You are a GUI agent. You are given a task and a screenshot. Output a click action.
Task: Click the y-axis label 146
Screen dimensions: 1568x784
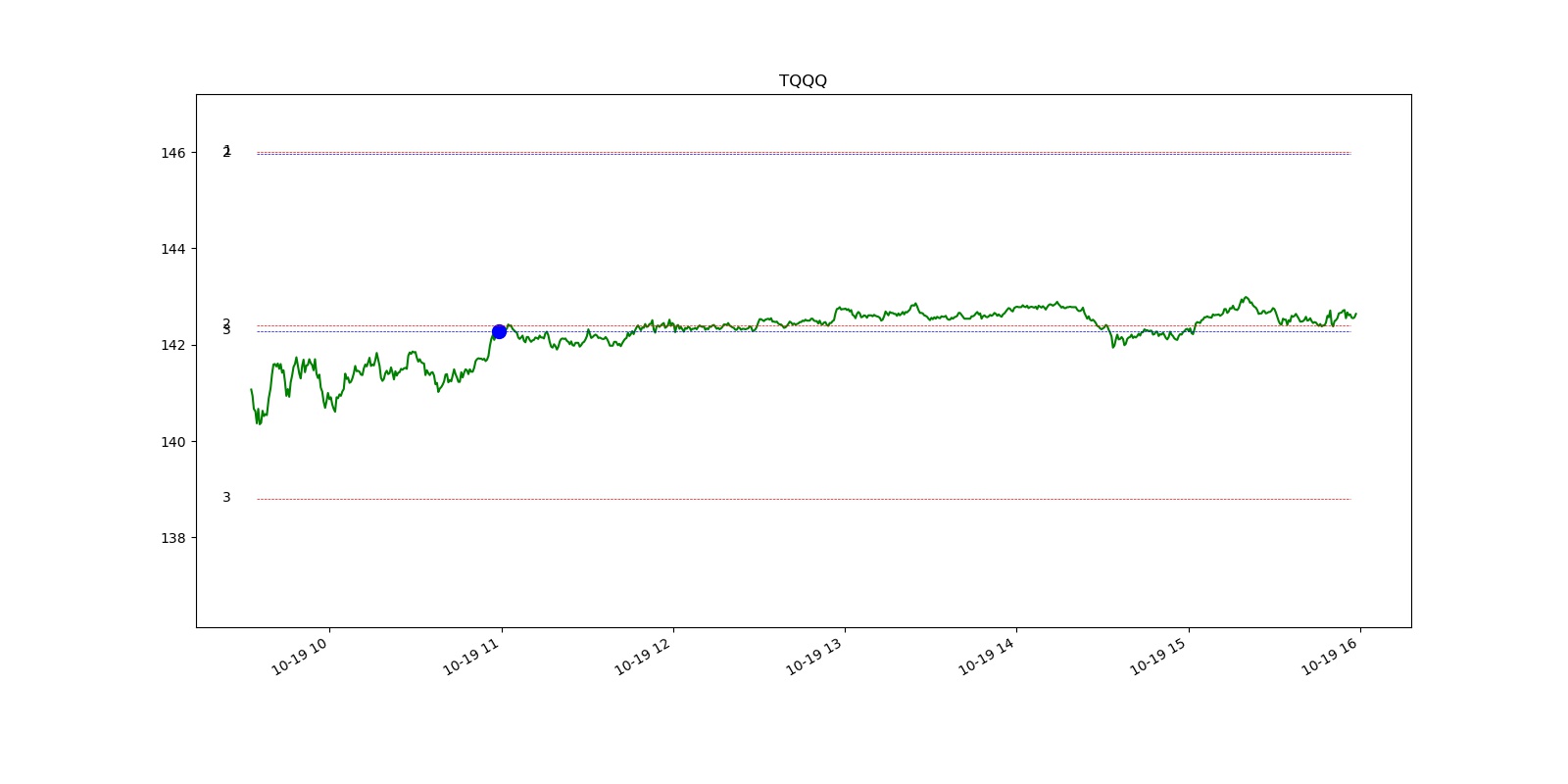172,153
